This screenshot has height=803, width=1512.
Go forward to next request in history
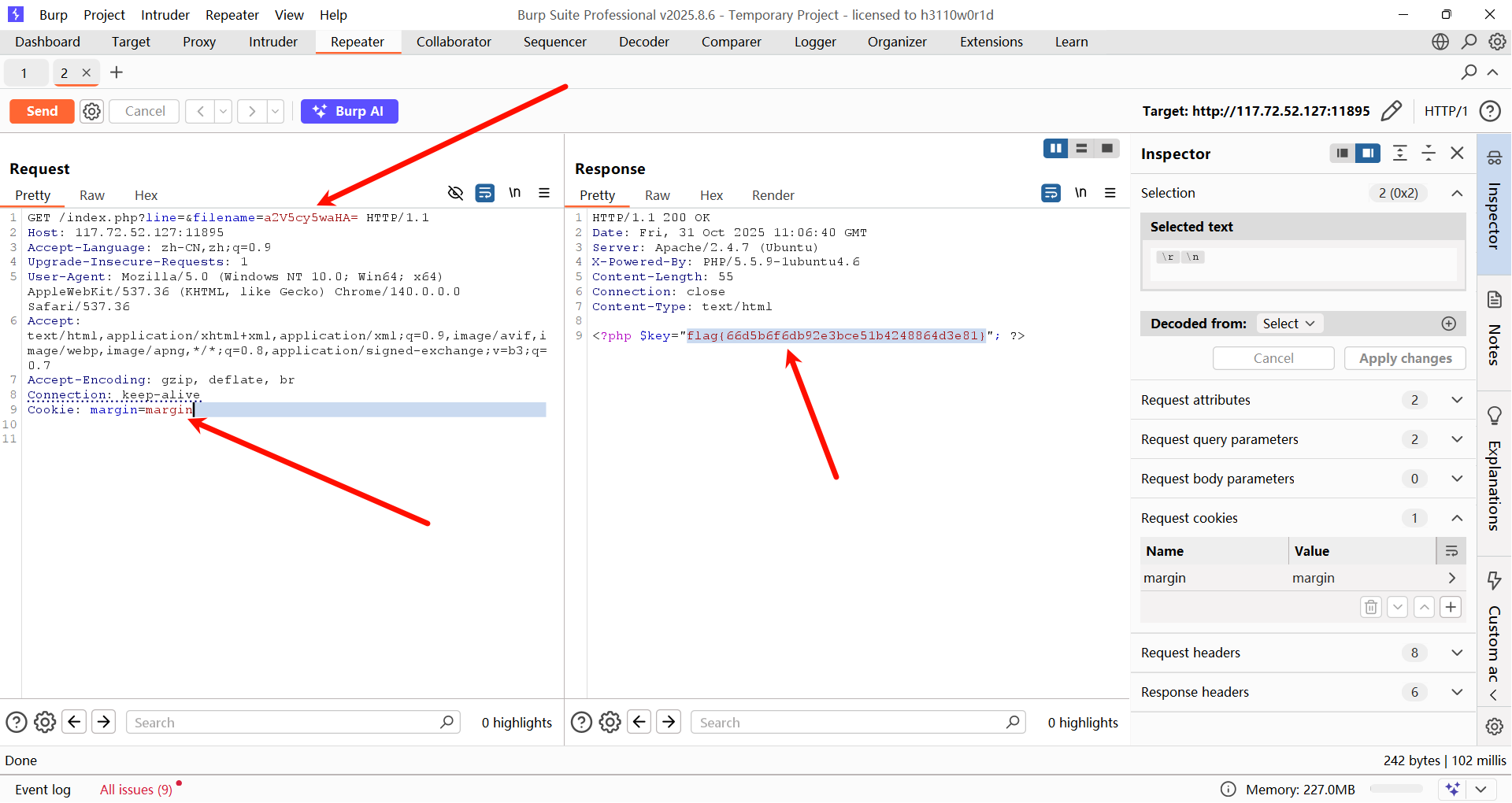tap(252, 111)
